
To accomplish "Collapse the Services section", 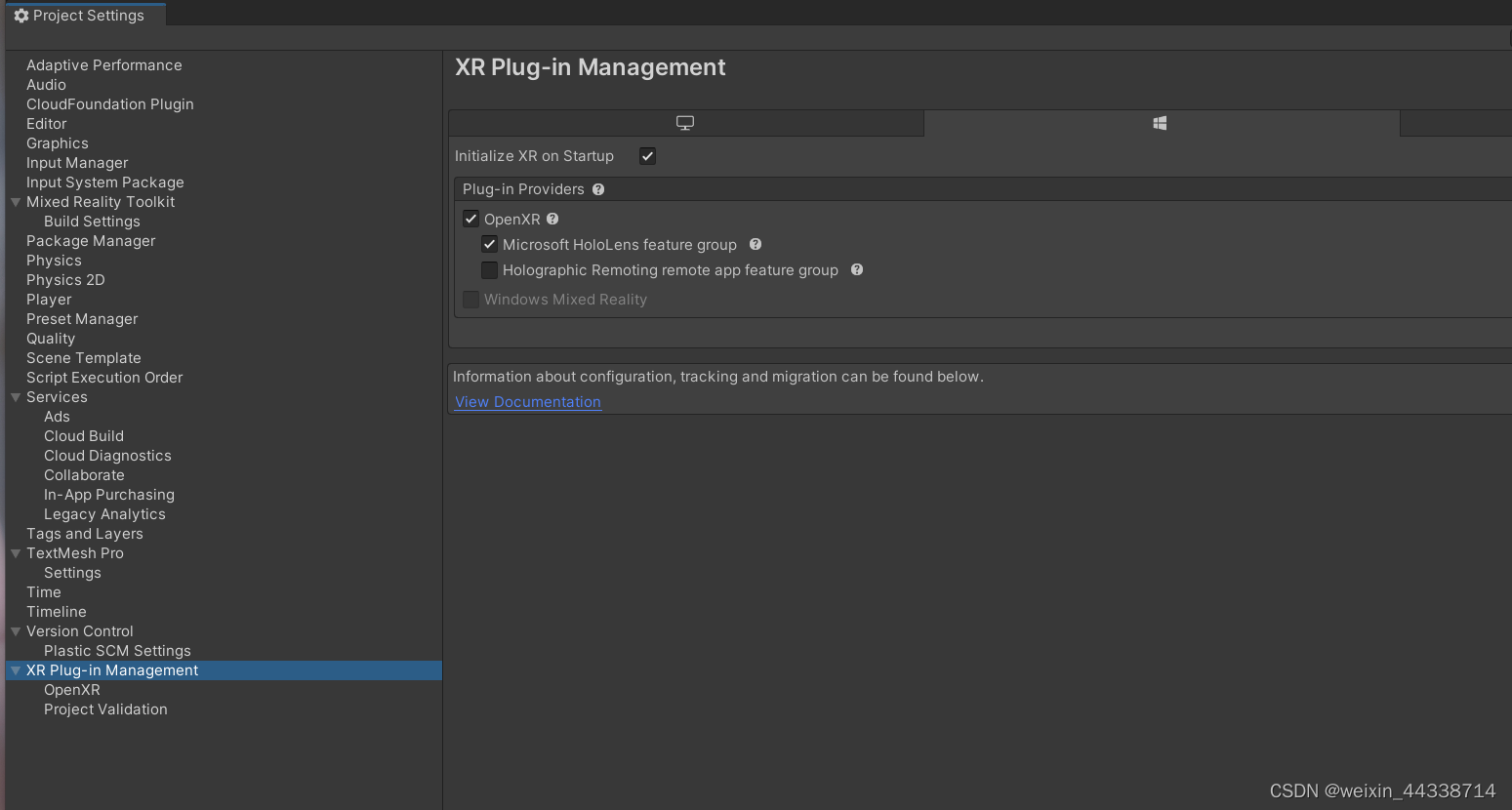I will coord(16,397).
